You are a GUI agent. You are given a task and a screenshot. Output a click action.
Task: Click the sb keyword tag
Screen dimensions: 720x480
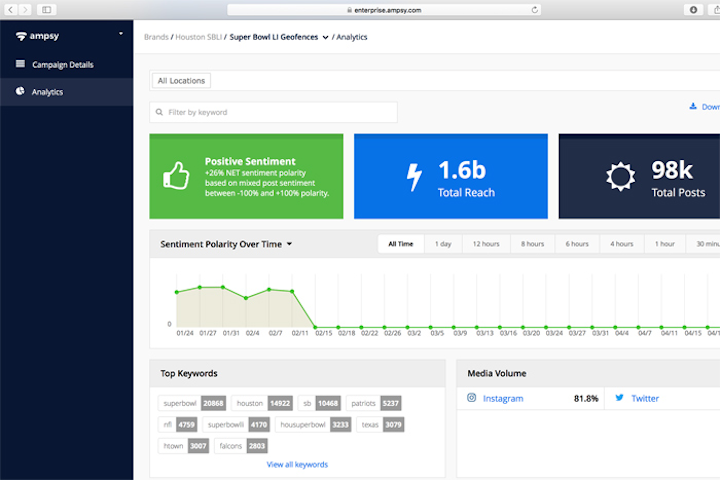(x=319, y=403)
